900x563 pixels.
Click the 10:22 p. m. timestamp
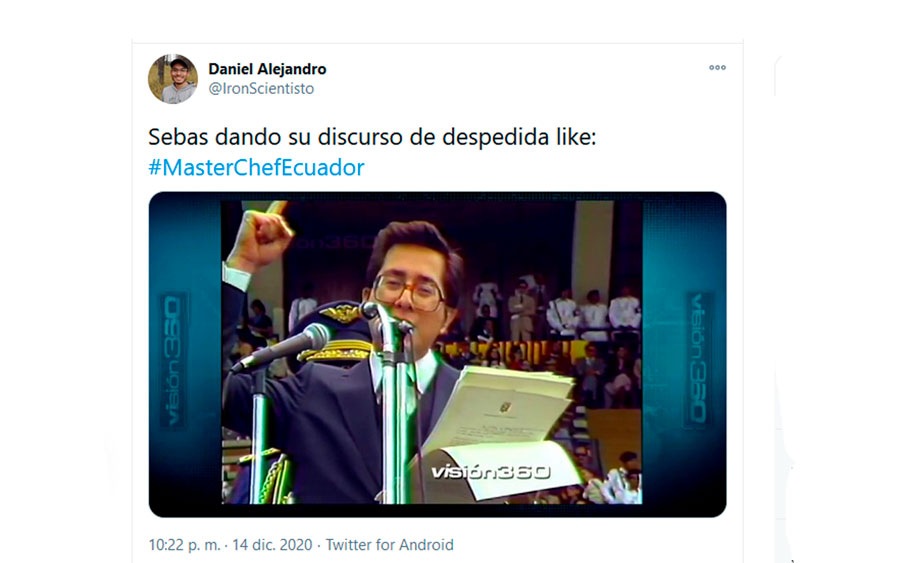184,545
